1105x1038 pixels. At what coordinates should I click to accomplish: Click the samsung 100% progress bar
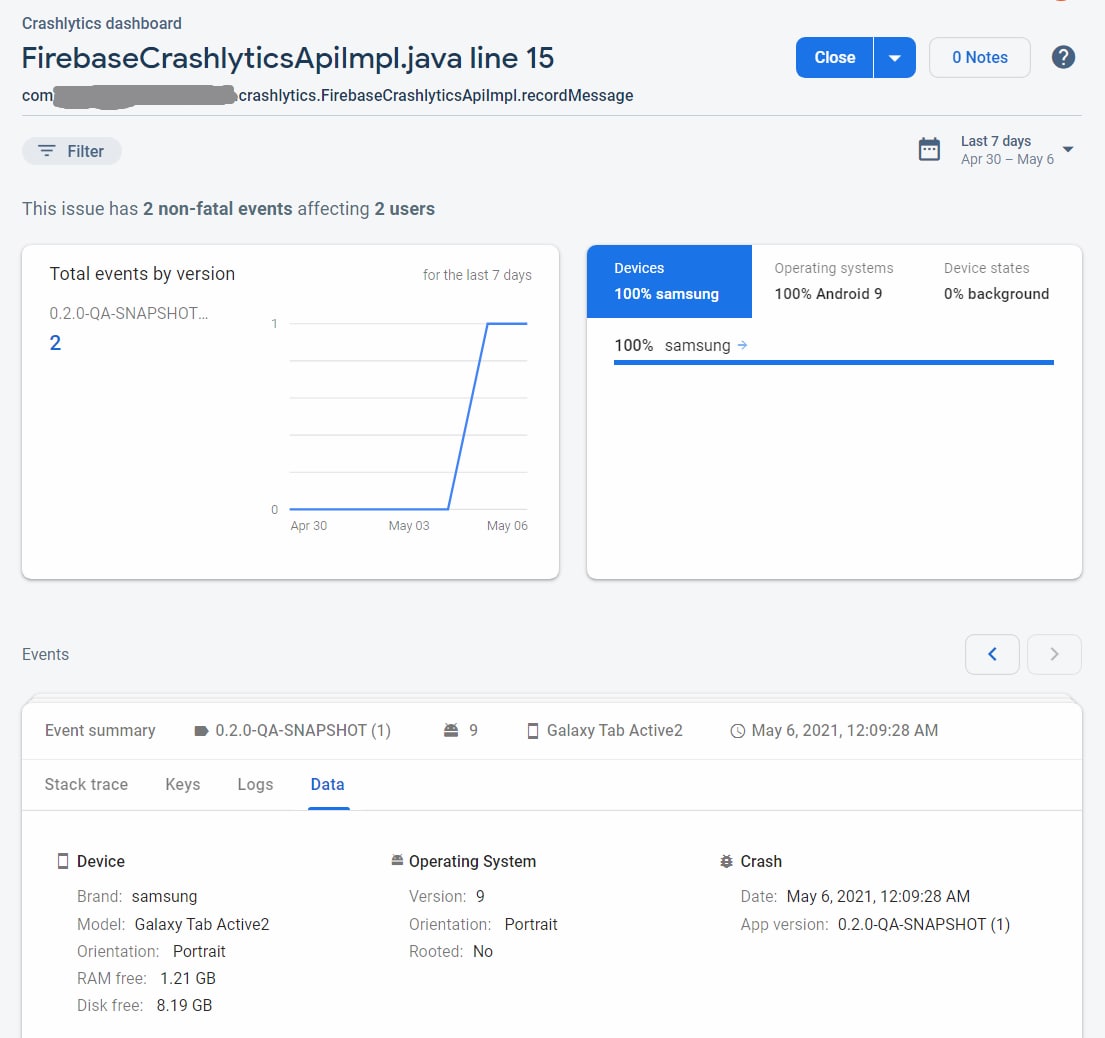(834, 362)
